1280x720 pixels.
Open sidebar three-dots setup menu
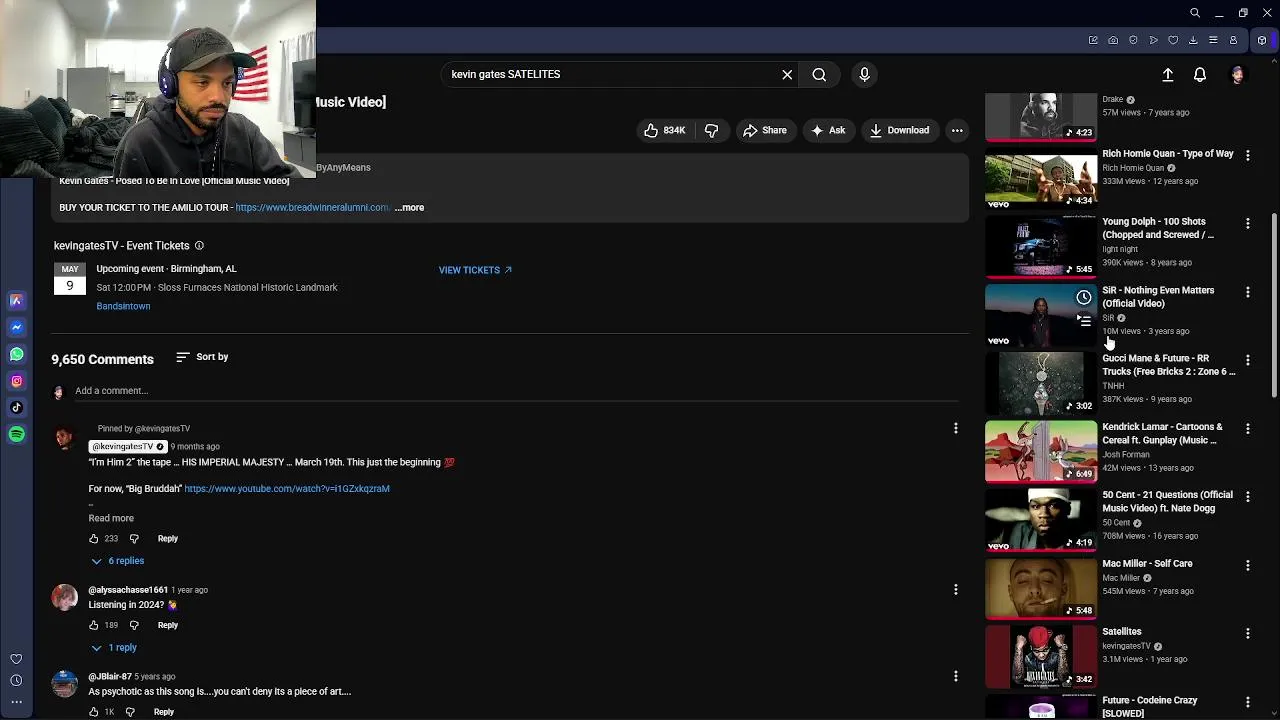pyautogui.click(x=16, y=702)
